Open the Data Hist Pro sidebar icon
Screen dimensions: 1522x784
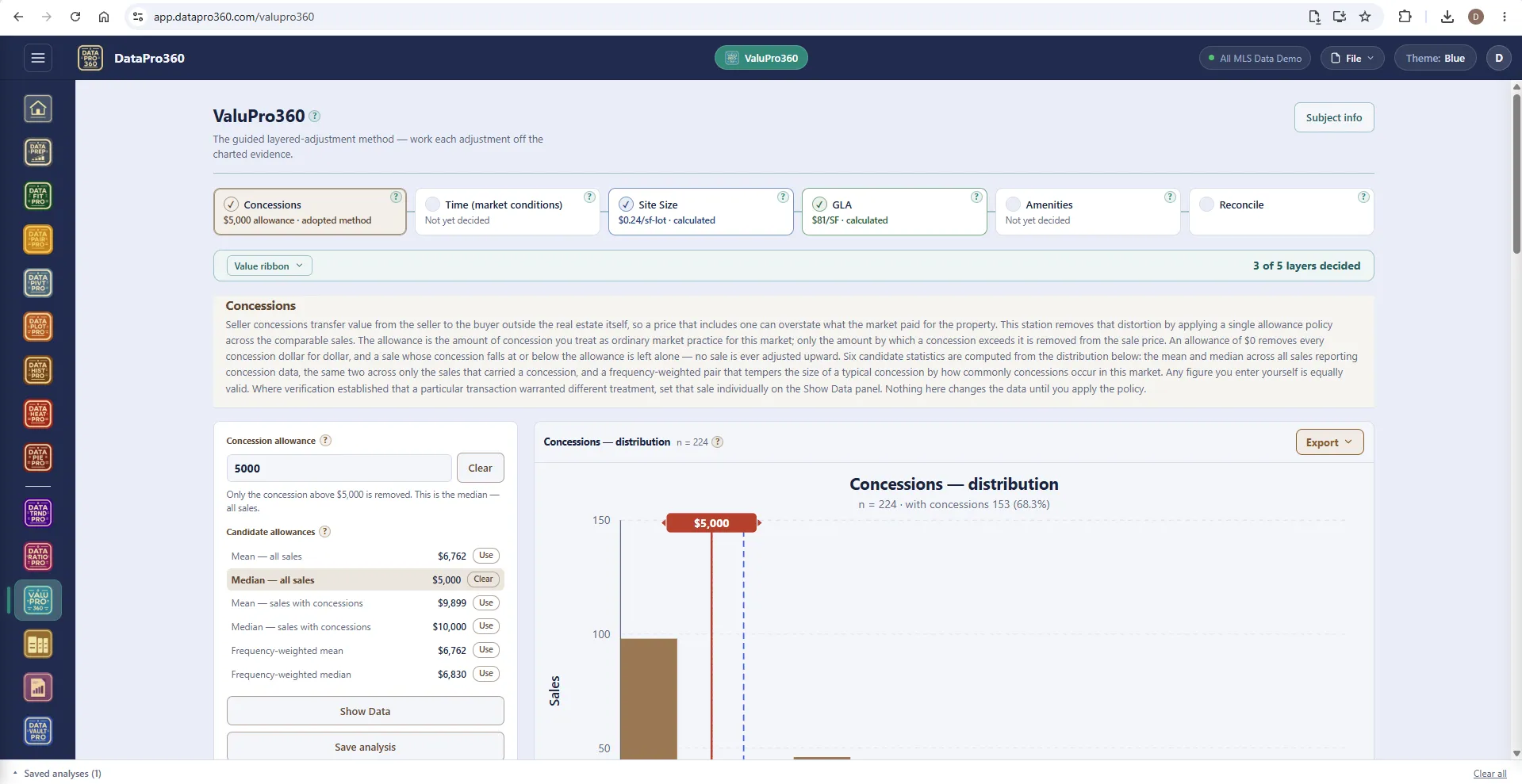(x=38, y=370)
